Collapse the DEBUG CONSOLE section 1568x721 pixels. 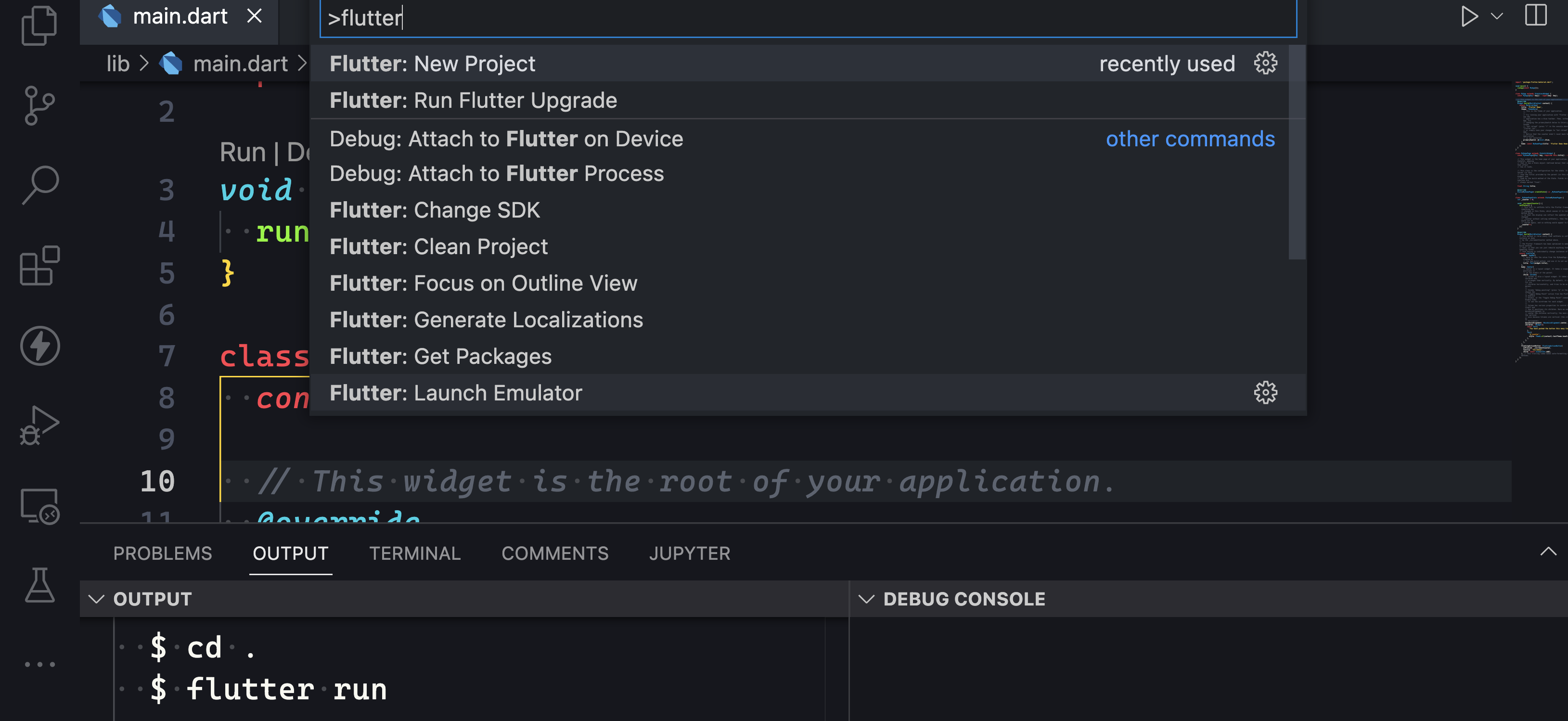867,599
